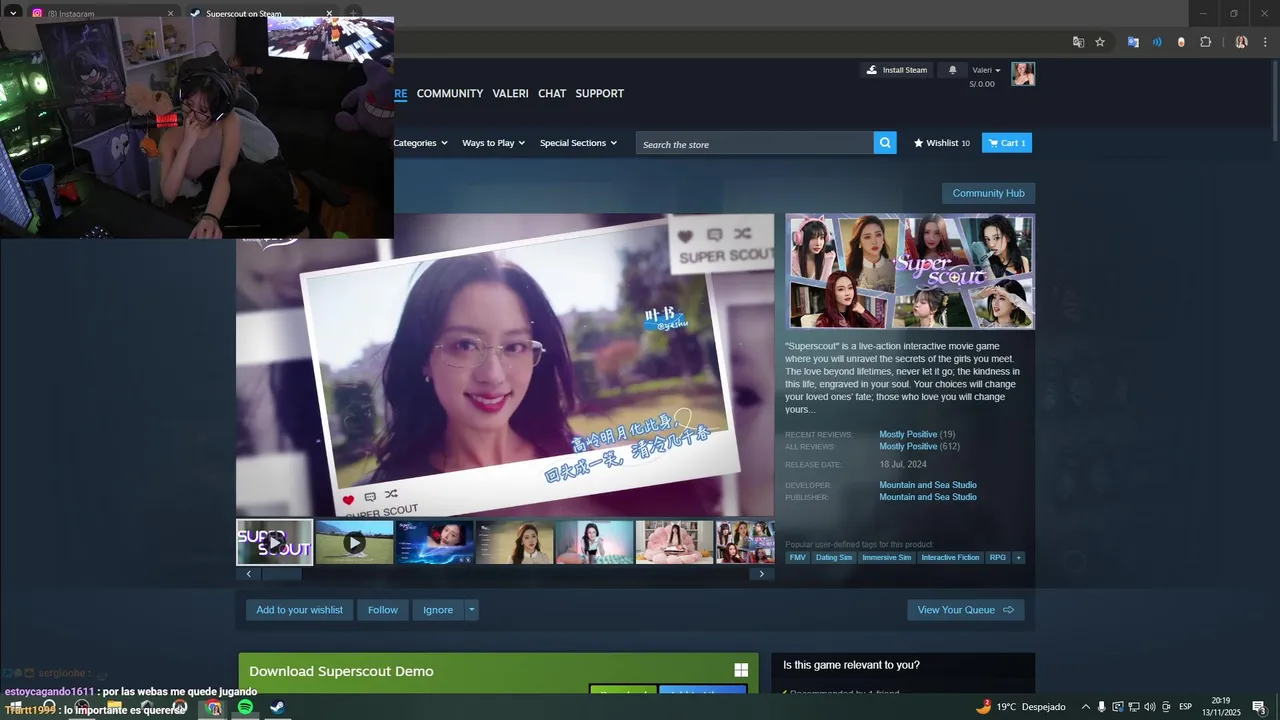Viewport: 1280px width, 720px height.
Task: Close the Superscout on Steam tab
Action: click(x=329, y=14)
